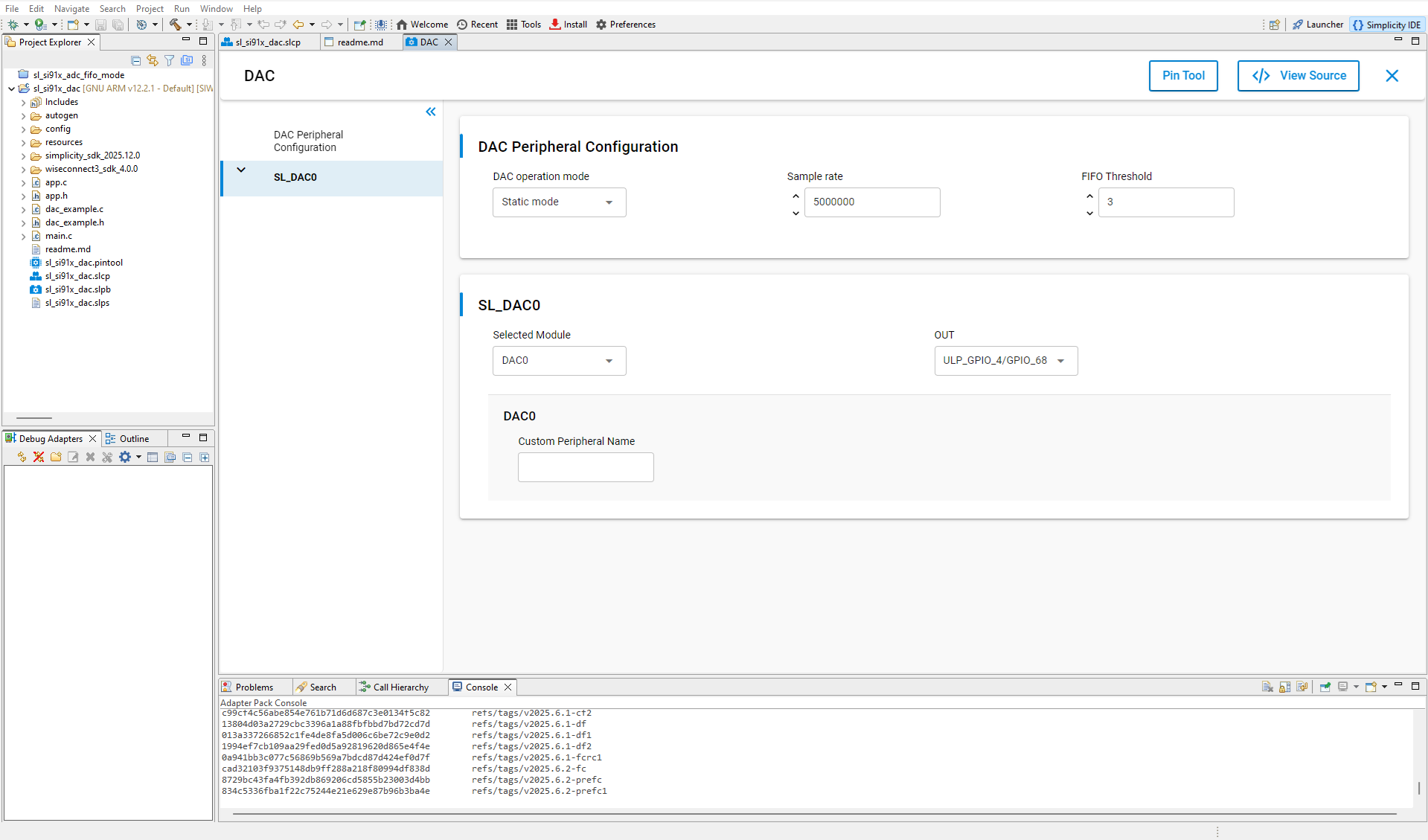Click the clear console icon
Image resolution: width=1428 pixels, height=840 pixels.
pos(1267,687)
